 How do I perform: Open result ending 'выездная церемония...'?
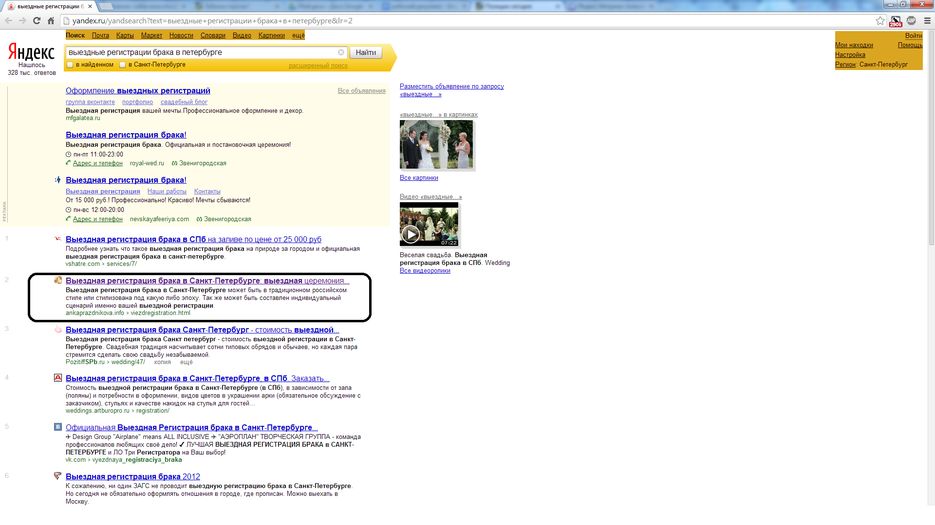(207, 280)
